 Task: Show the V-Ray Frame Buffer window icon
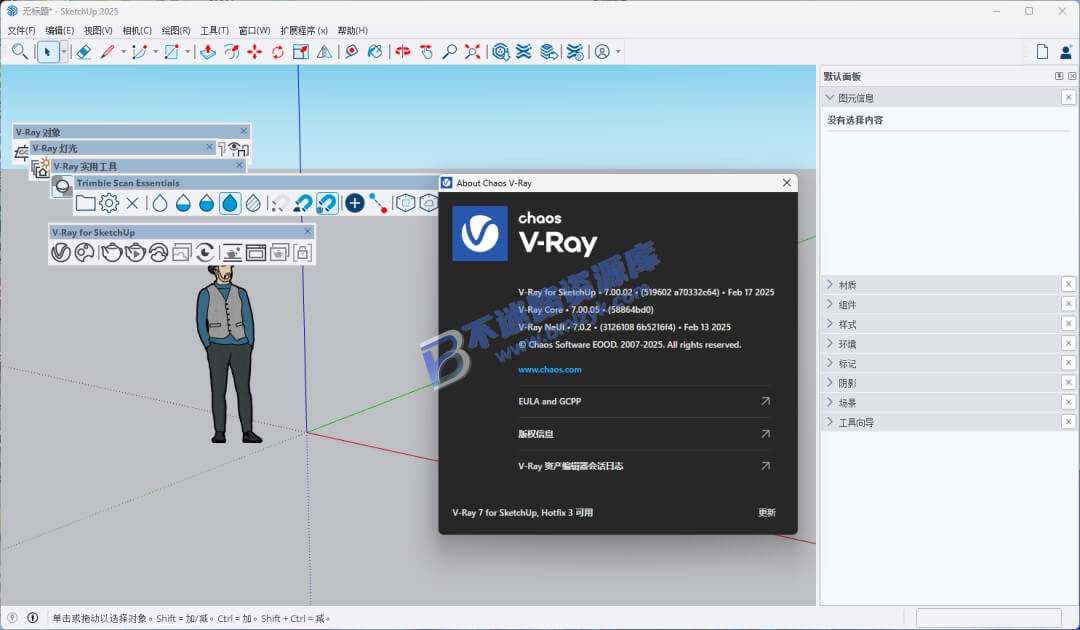[x=256, y=253]
